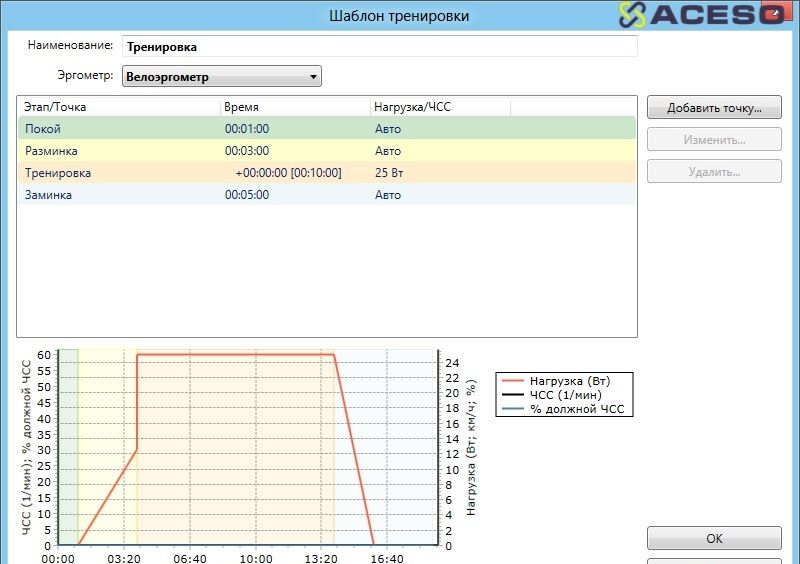
Task: Click the Удалить button
Action: tap(714, 172)
